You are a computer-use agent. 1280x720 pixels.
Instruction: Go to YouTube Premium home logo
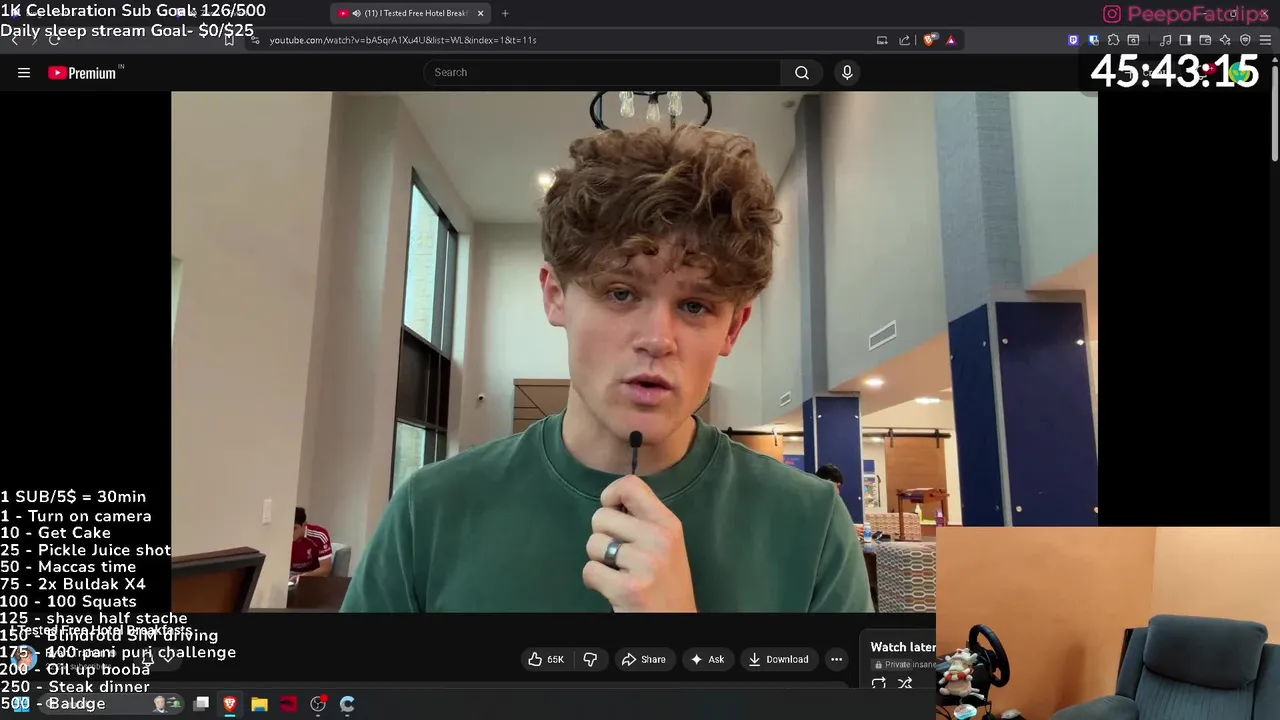pos(82,73)
